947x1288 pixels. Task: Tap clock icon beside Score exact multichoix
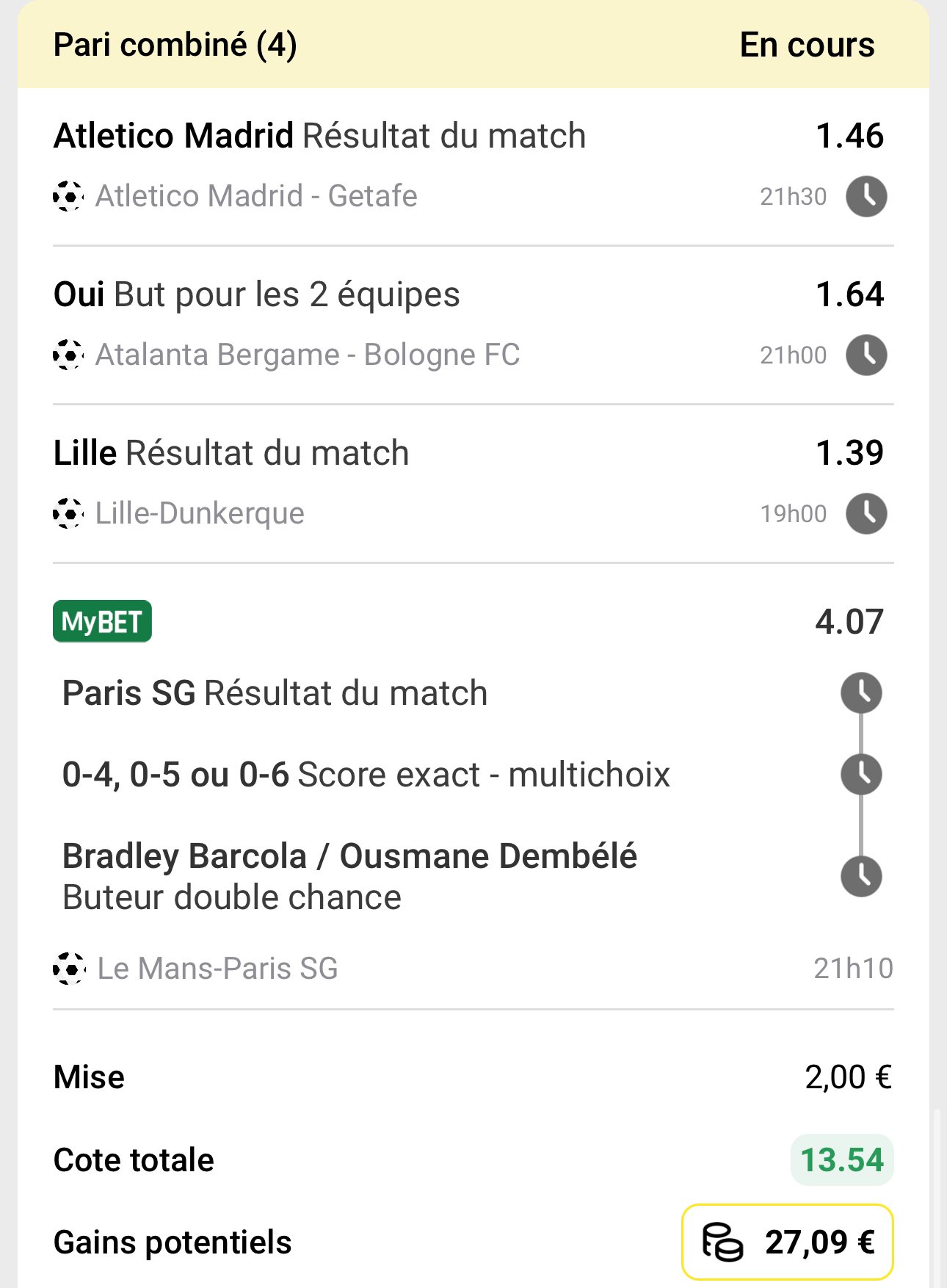point(861,774)
